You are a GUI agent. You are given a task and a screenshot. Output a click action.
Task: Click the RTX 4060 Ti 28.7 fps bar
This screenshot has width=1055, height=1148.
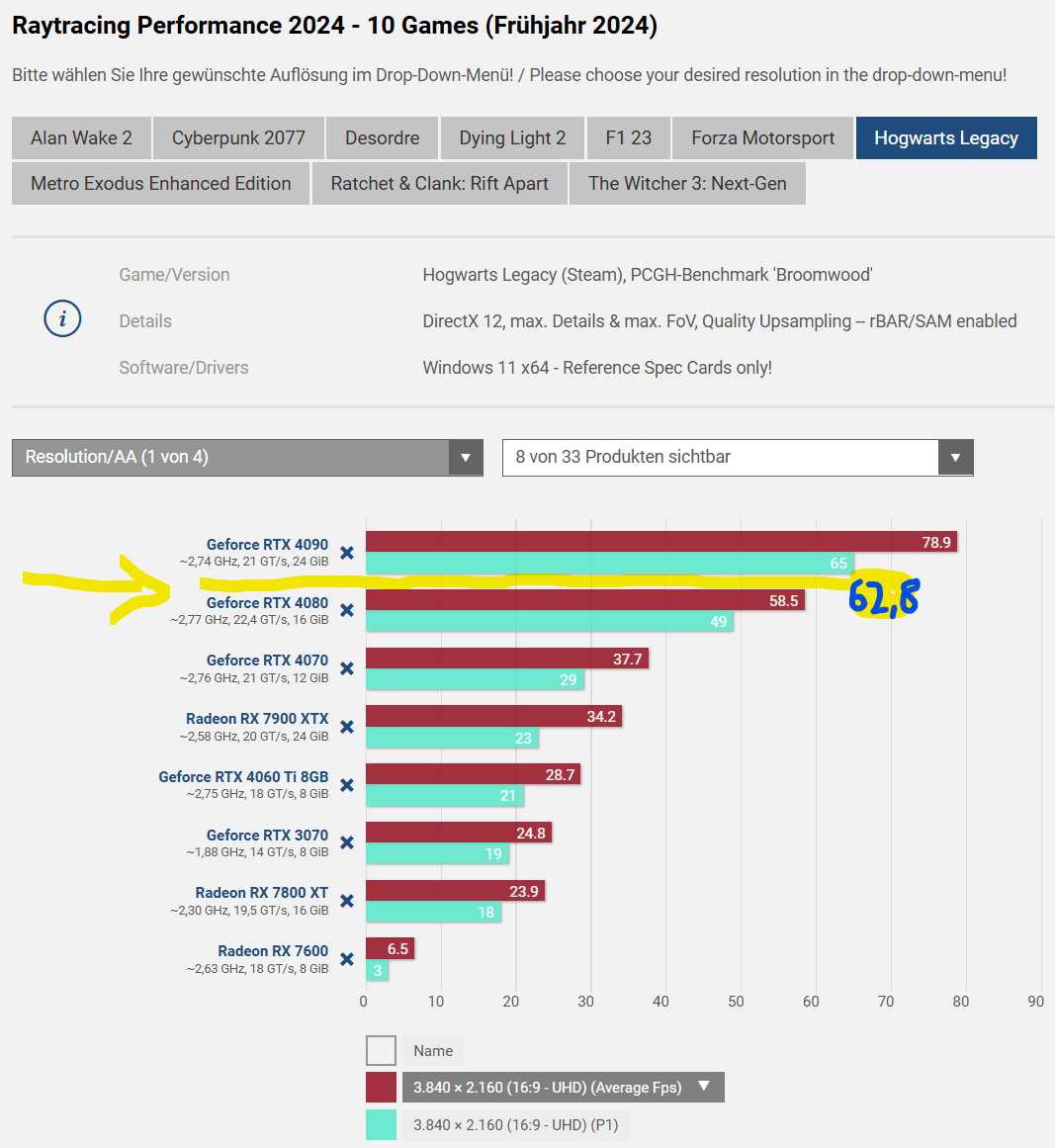(x=473, y=774)
